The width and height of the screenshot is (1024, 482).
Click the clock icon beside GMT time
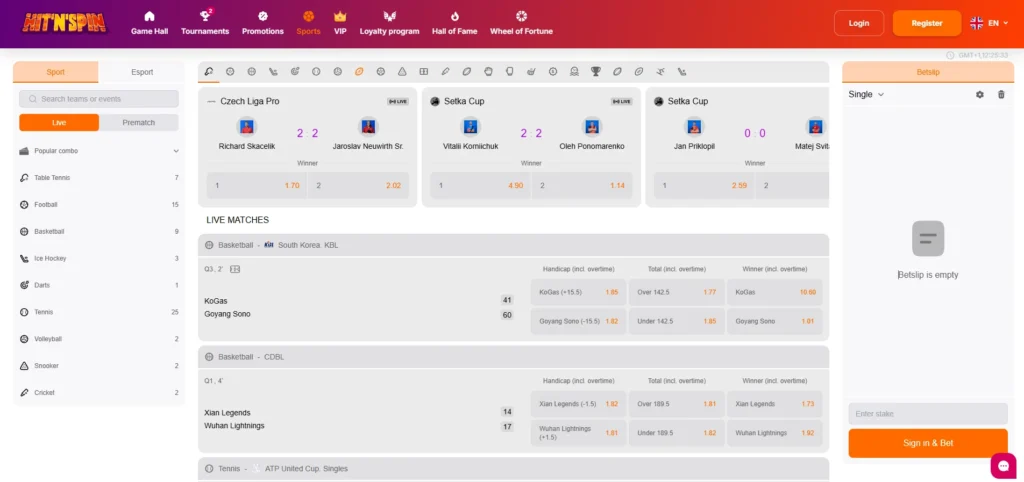point(950,56)
